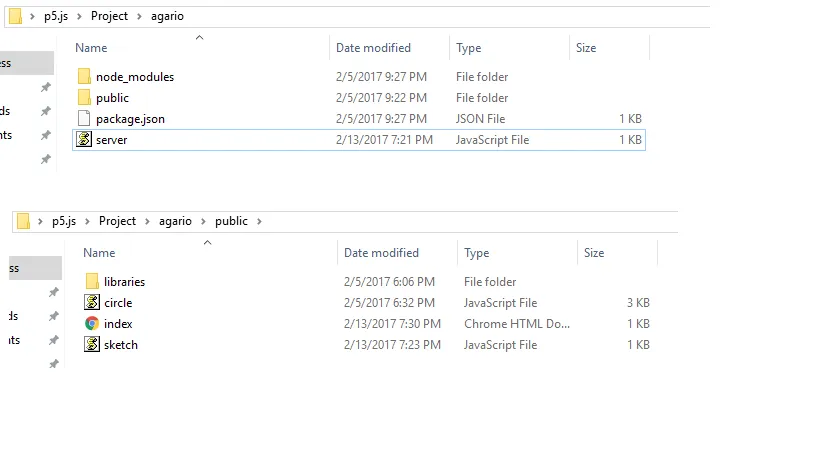The width and height of the screenshot is (819, 460).
Task: Click the circle JavaScript file icon
Action: (92, 303)
